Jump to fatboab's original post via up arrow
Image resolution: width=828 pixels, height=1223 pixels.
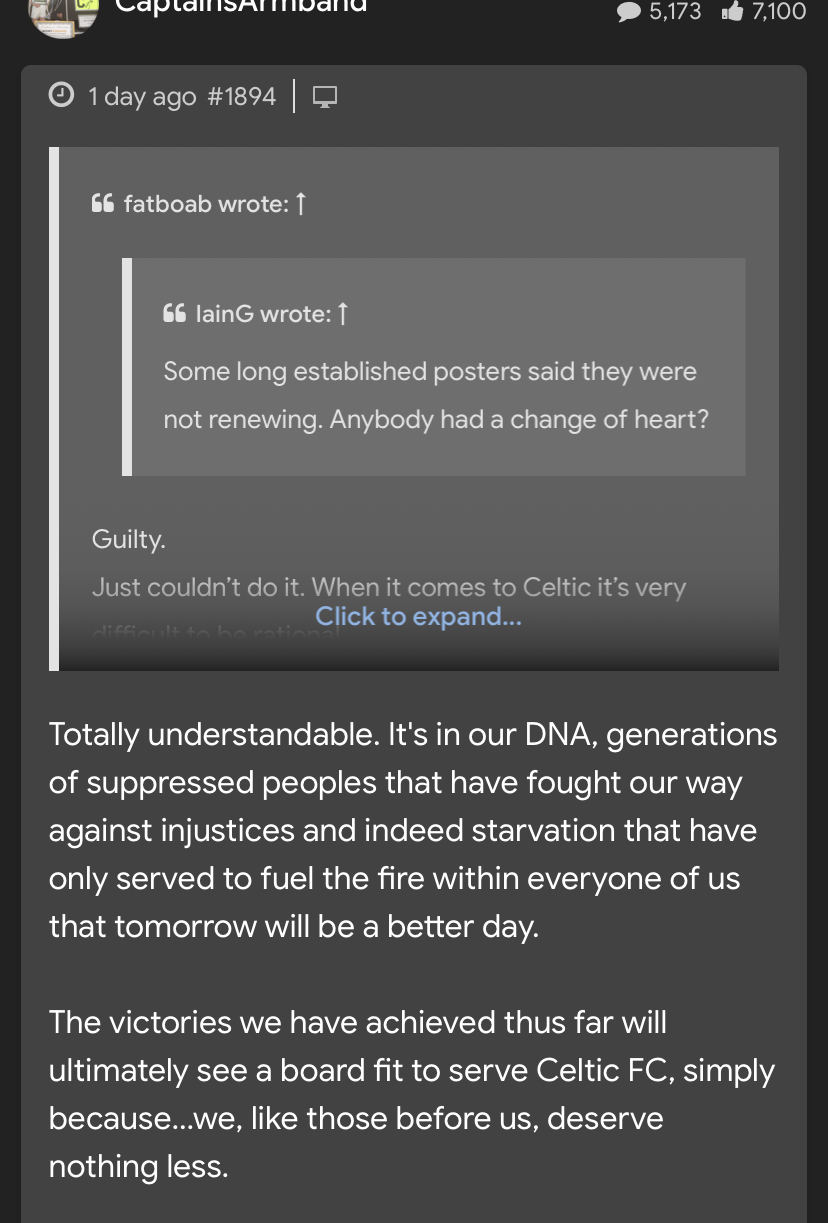point(301,204)
